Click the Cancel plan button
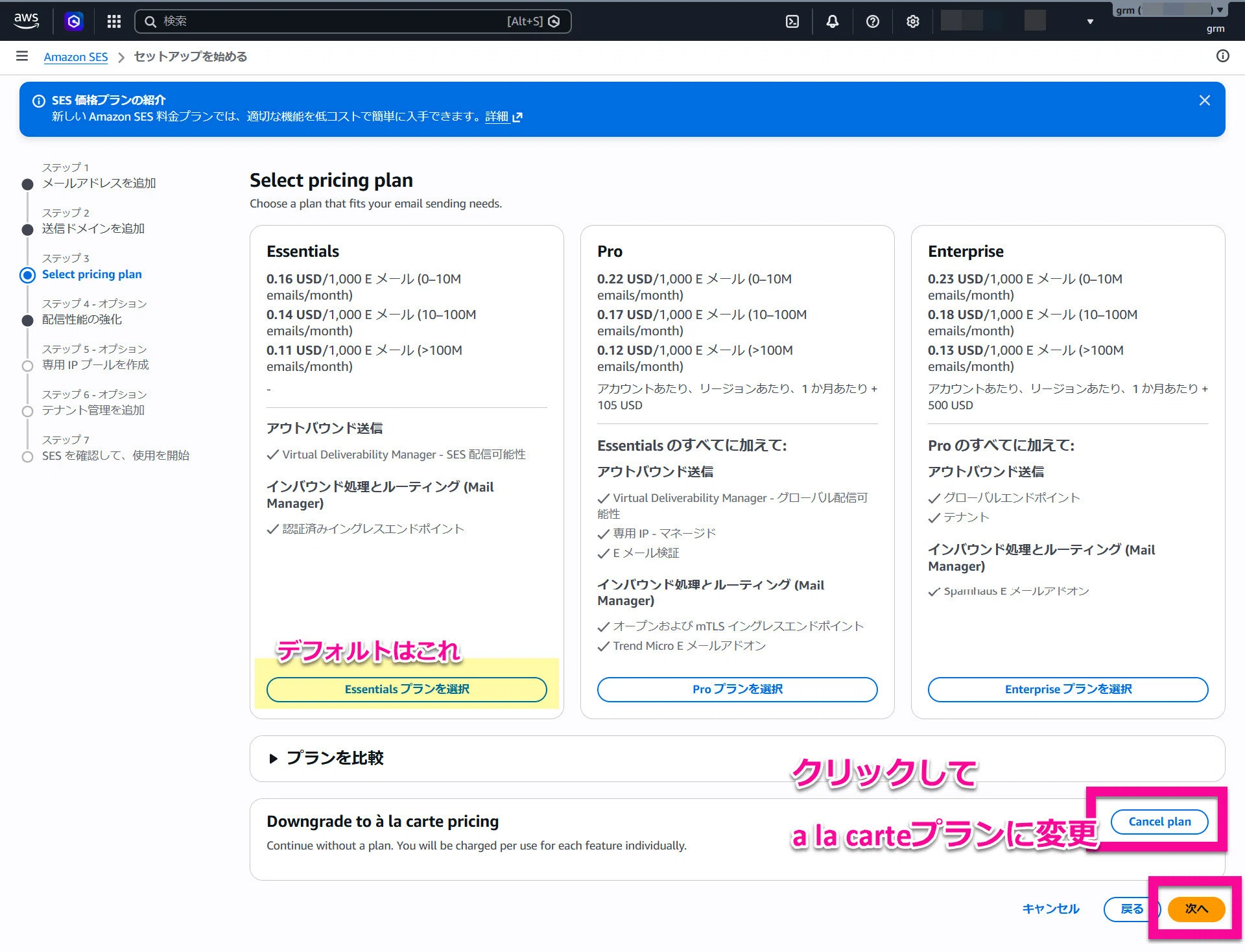The width and height of the screenshot is (1245, 952). point(1159,822)
